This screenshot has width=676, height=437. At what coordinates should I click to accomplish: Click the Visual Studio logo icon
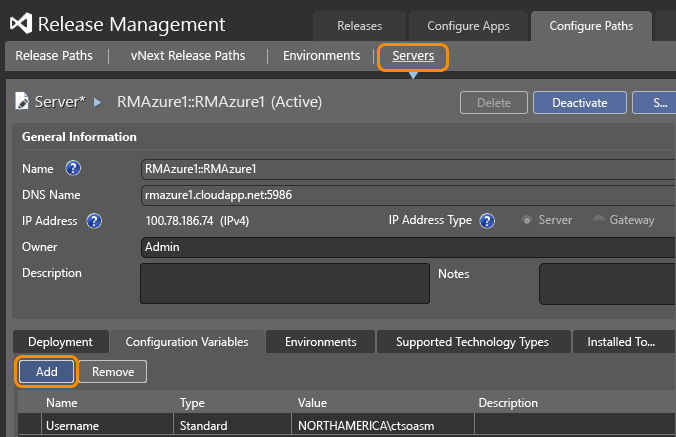21,23
